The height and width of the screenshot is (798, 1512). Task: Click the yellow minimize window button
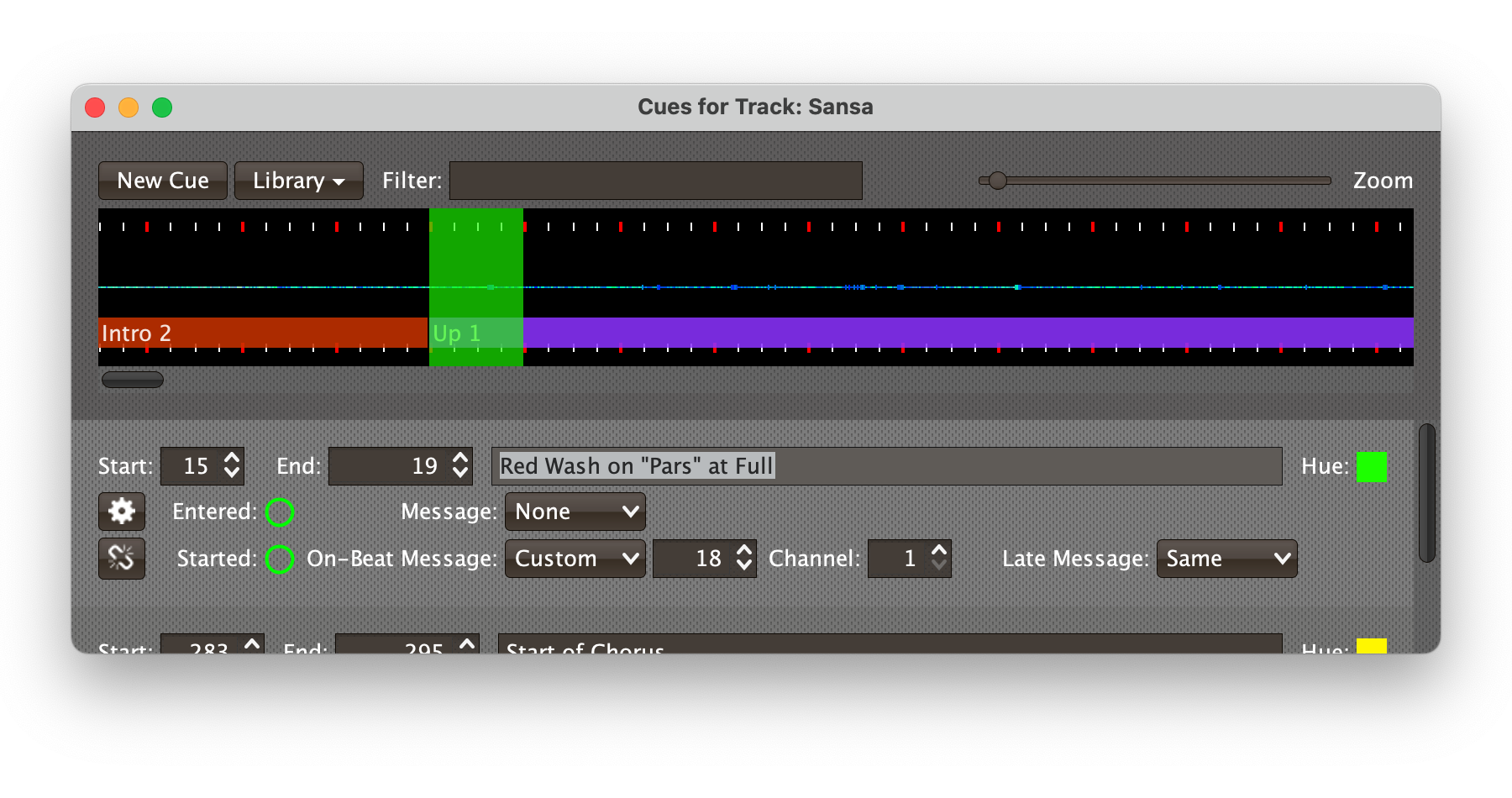coord(129,108)
